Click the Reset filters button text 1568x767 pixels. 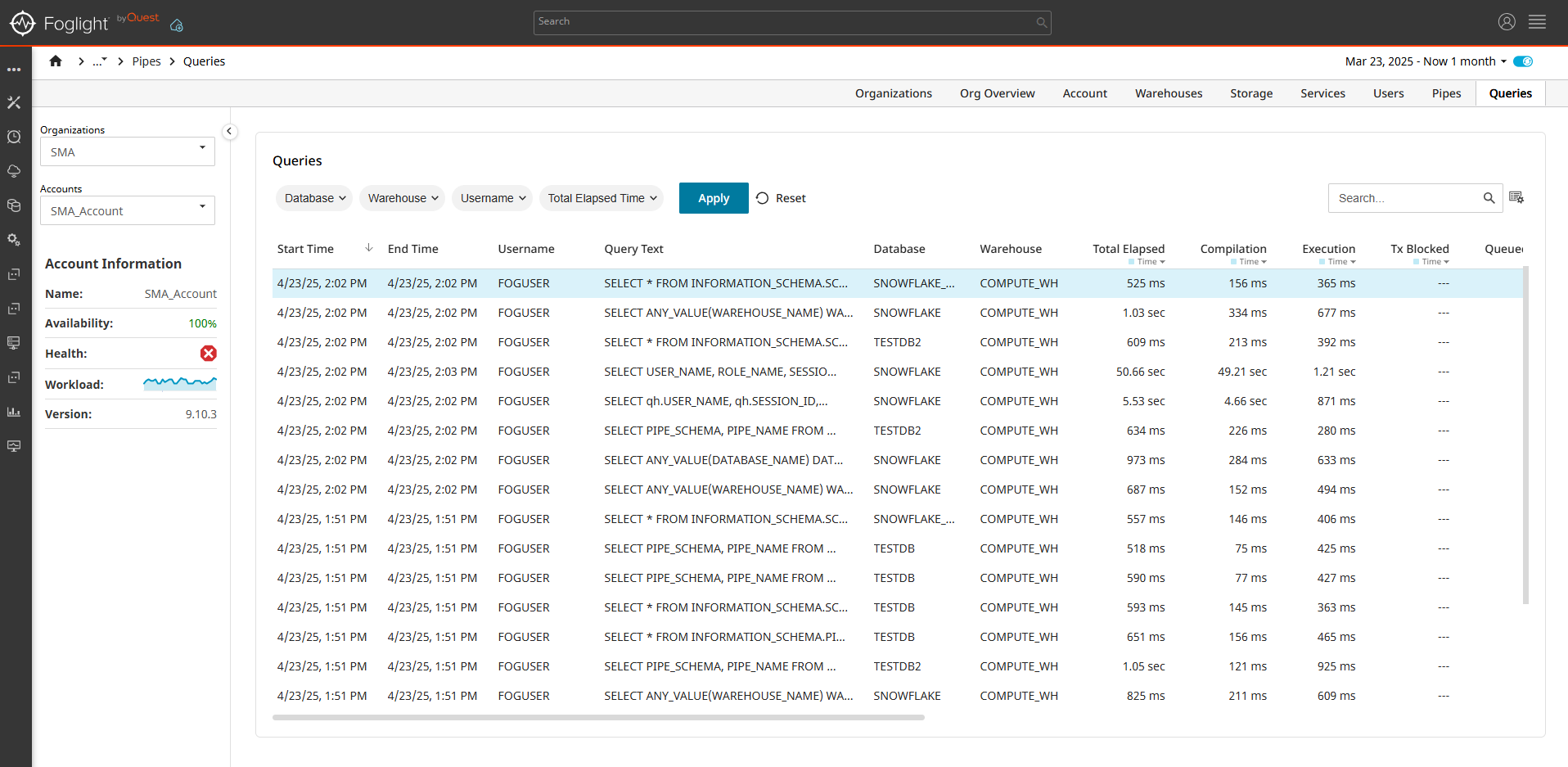pyautogui.click(x=791, y=198)
